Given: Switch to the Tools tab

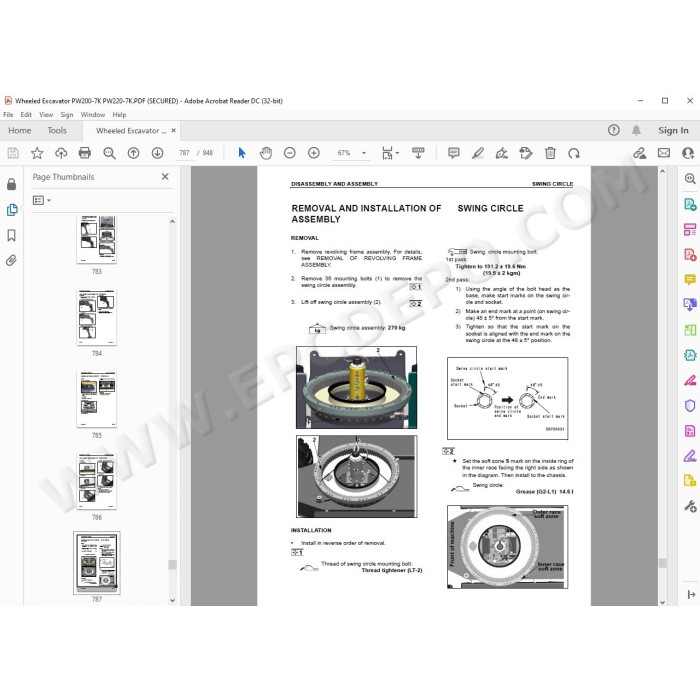Looking at the screenshot, I should [x=57, y=130].
